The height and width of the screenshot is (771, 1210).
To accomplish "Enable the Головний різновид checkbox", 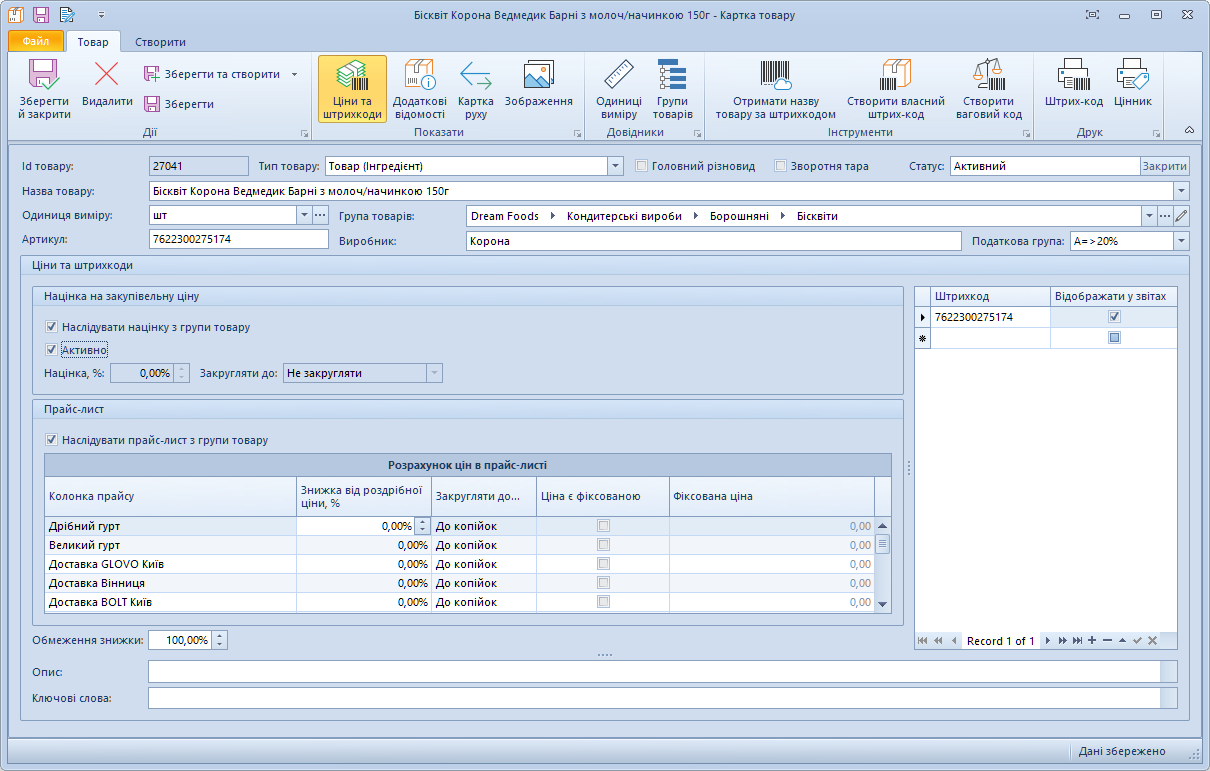I will [642, 166].
